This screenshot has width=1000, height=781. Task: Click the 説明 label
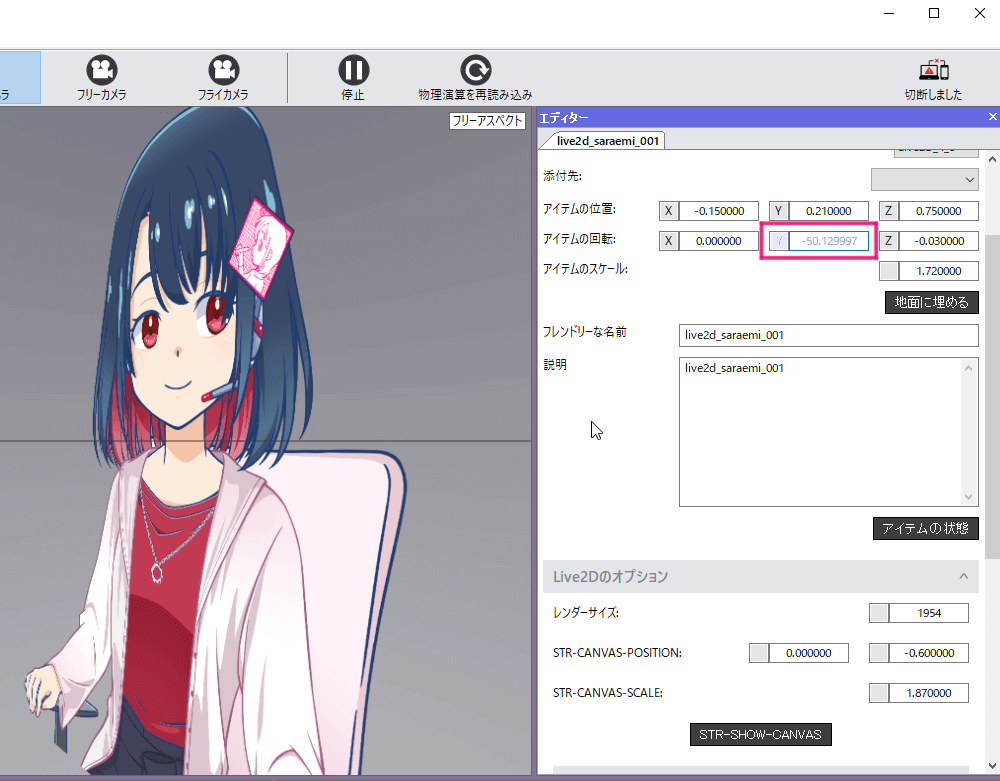(x=555, y=365)
